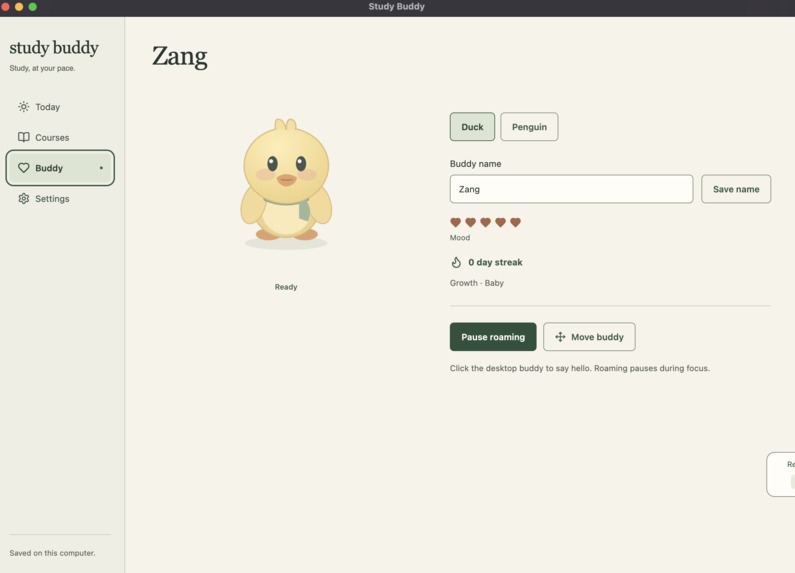Close the Study Buddy window
This screenshot has height=573, width=795.
(x=6, y=7)
